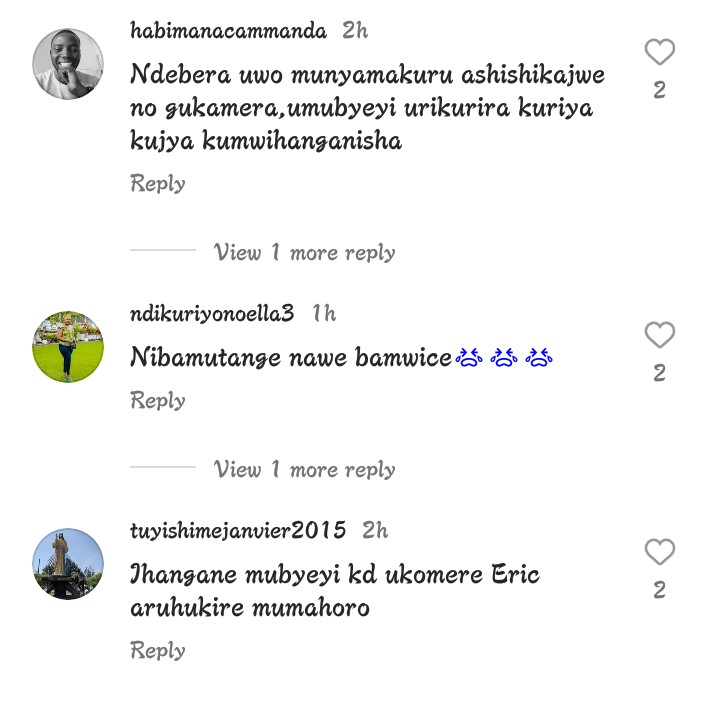Open habimanacammanda's profile picture

tap(68, 63)
